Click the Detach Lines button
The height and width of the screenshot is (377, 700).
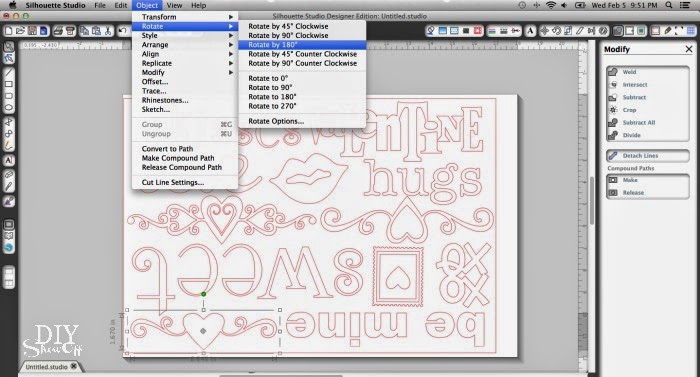tap(648, 155)
